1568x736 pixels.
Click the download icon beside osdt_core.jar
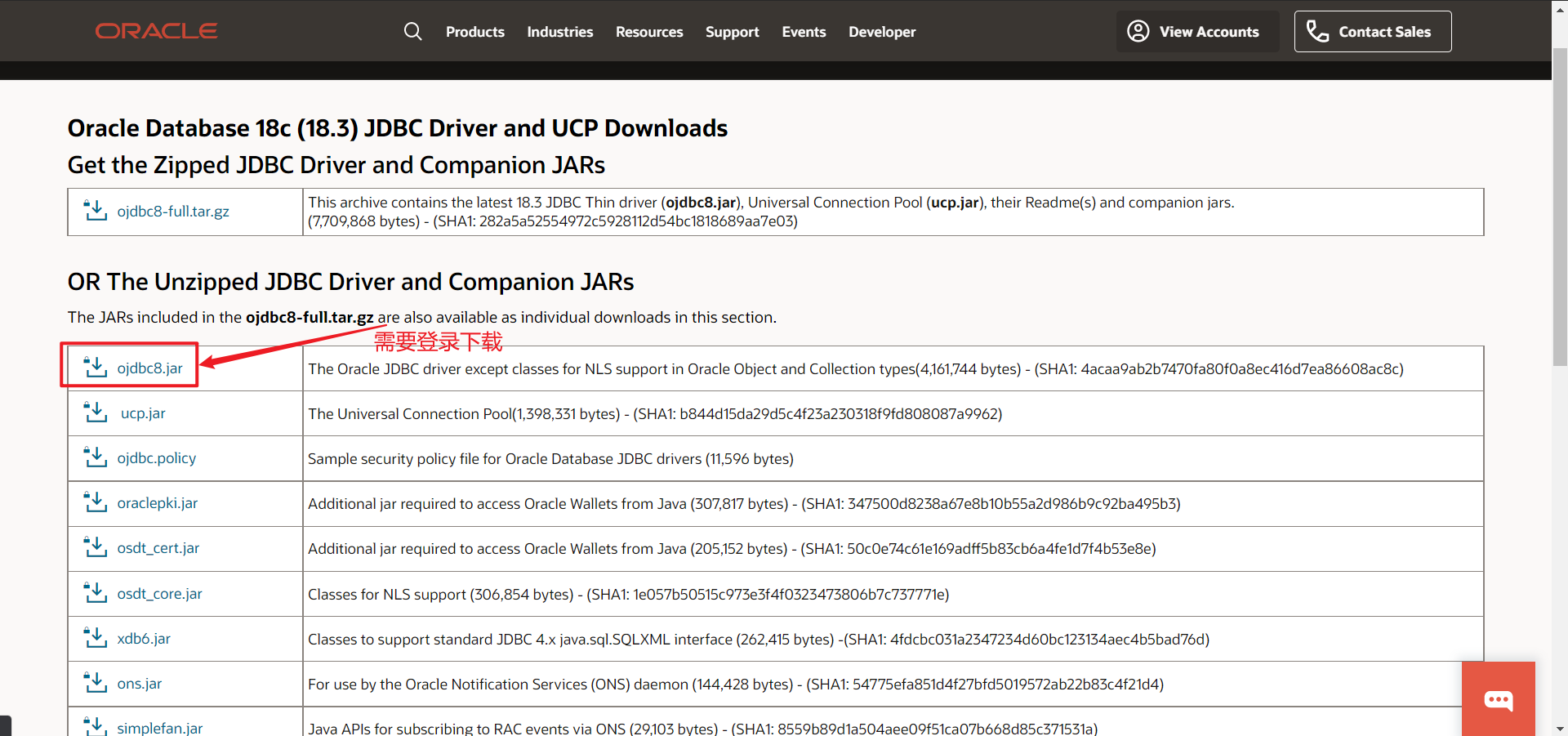pyautogui.click(x=96, y=593)
